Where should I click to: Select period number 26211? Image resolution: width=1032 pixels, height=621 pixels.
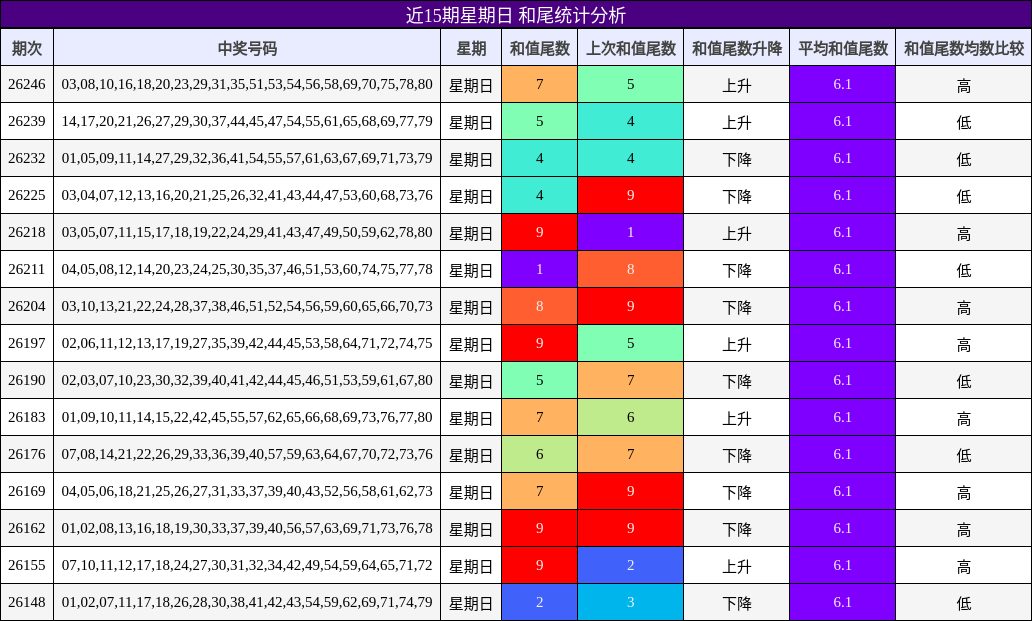point(27,269)
